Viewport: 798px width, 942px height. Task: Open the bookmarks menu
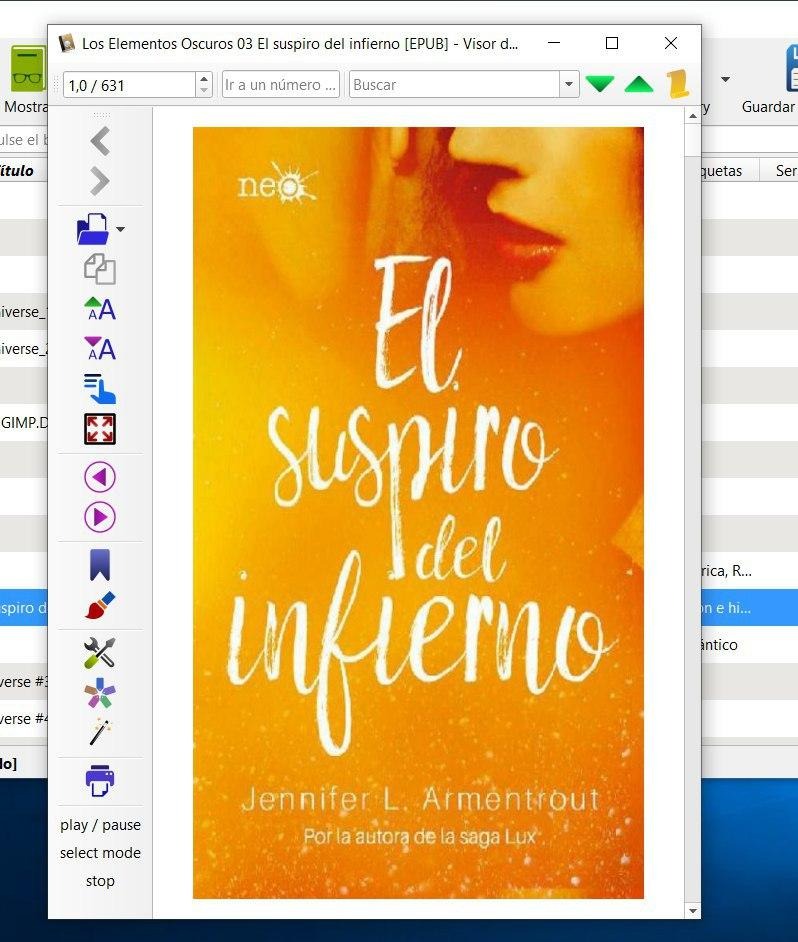pos(100,565)
